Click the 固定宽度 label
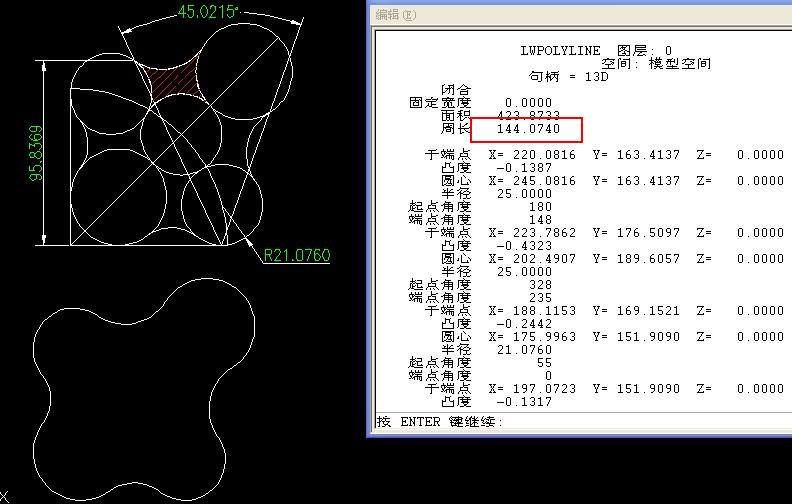Image resolution: width=792 pixels, height=504 pixels. tap(440, 103)
